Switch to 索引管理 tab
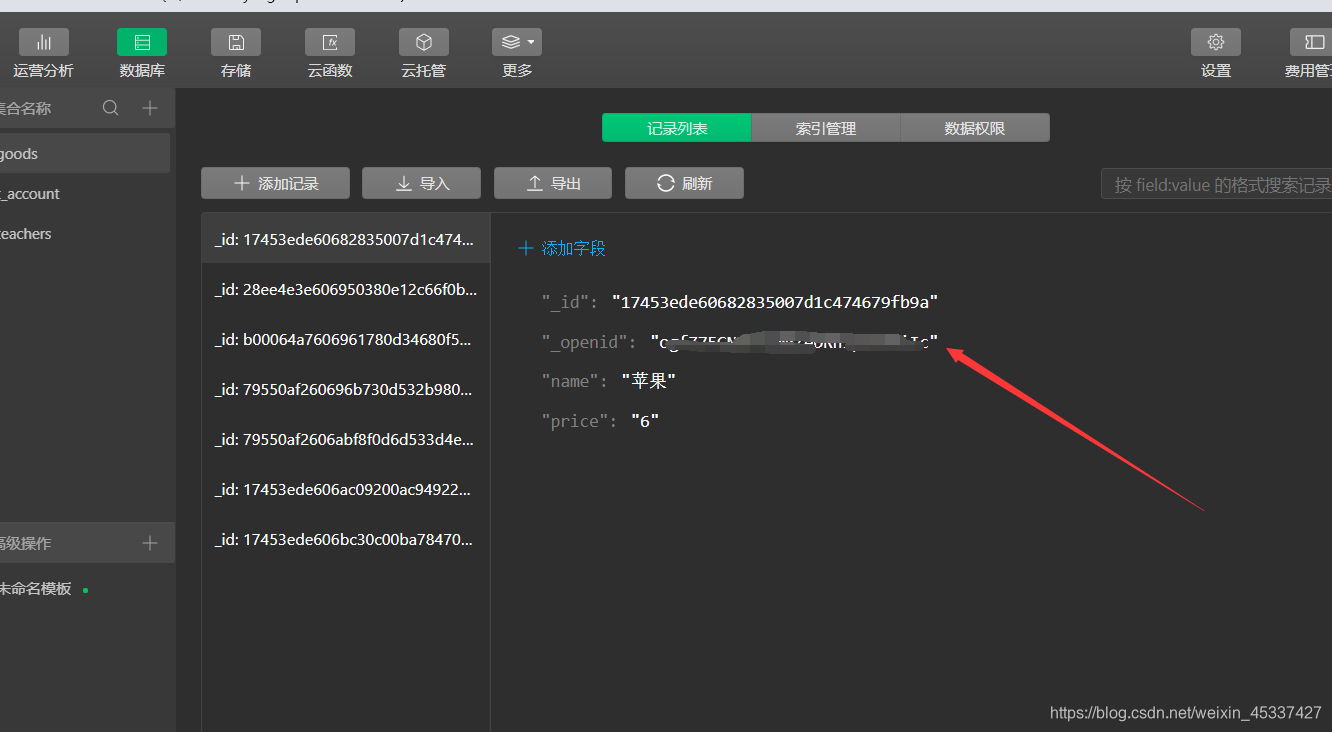 [826, 128]
